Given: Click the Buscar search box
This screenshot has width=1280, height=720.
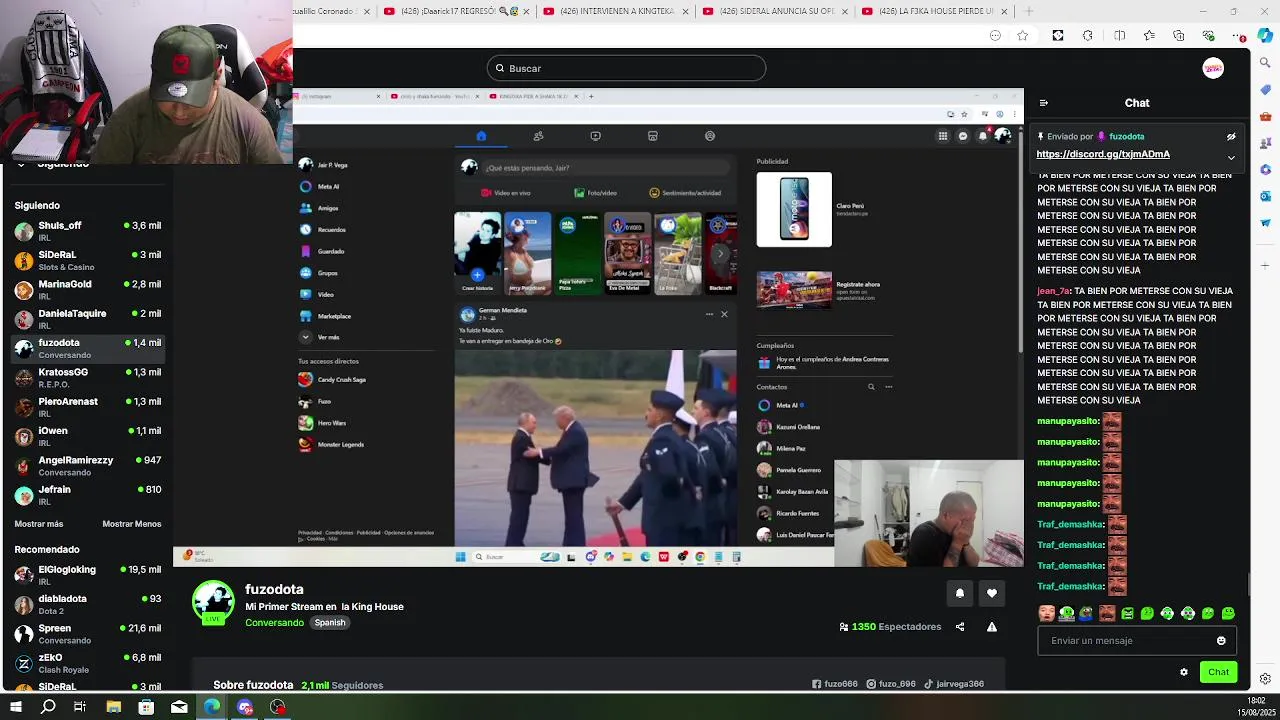Looking at the screenshot, I should pyautogui.click(x=626, y=68).
